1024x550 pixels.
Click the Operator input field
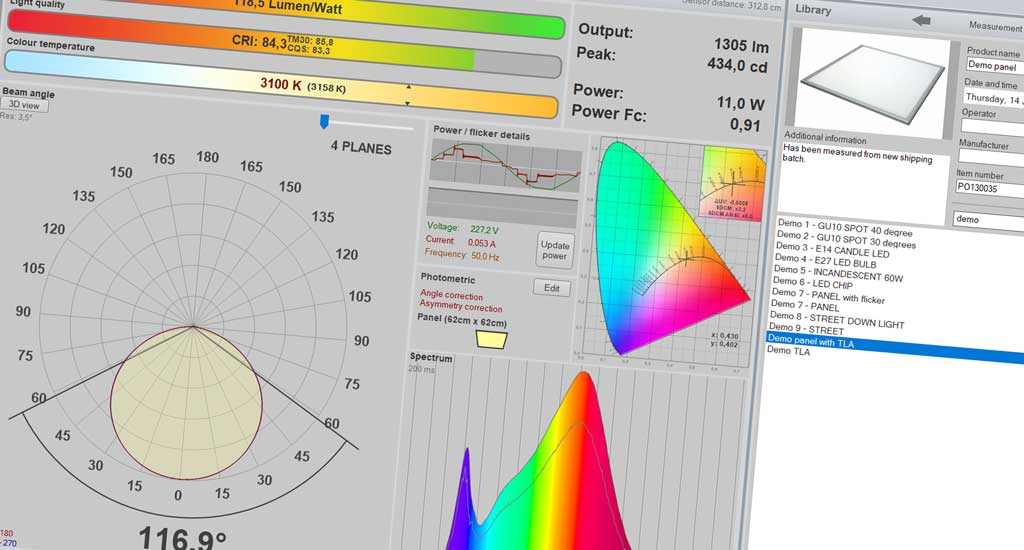point(992,127)
